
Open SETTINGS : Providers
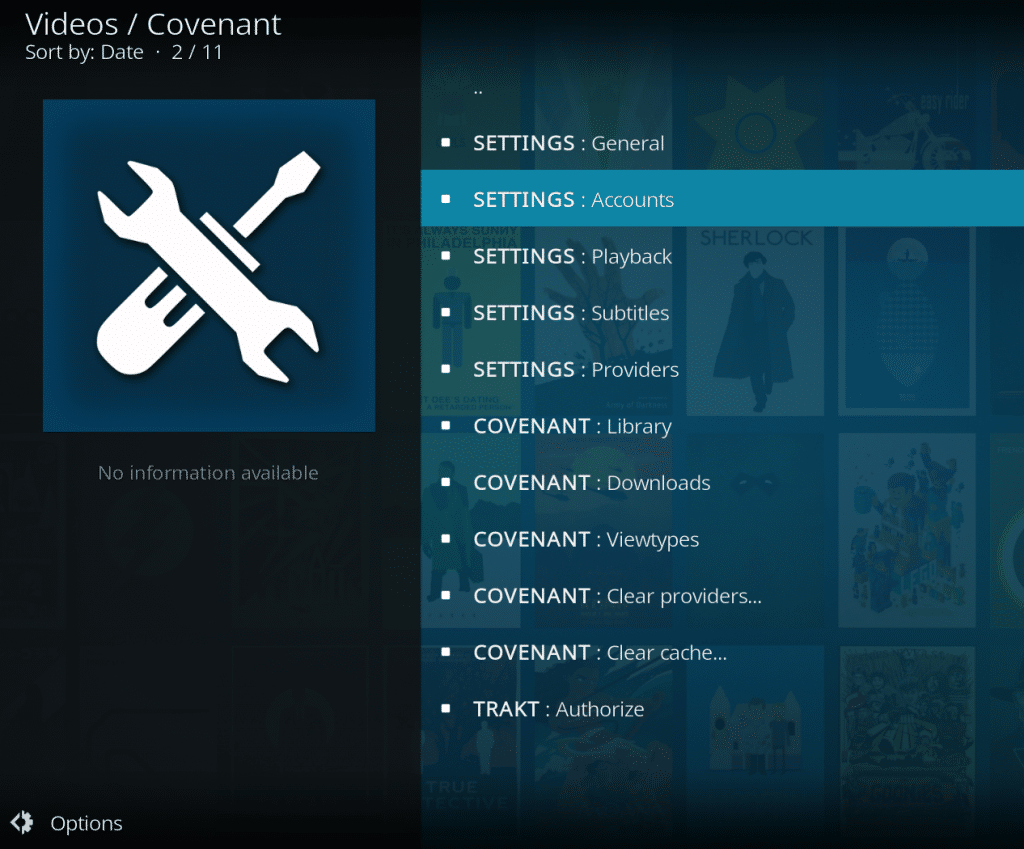(x=575, y=370)
